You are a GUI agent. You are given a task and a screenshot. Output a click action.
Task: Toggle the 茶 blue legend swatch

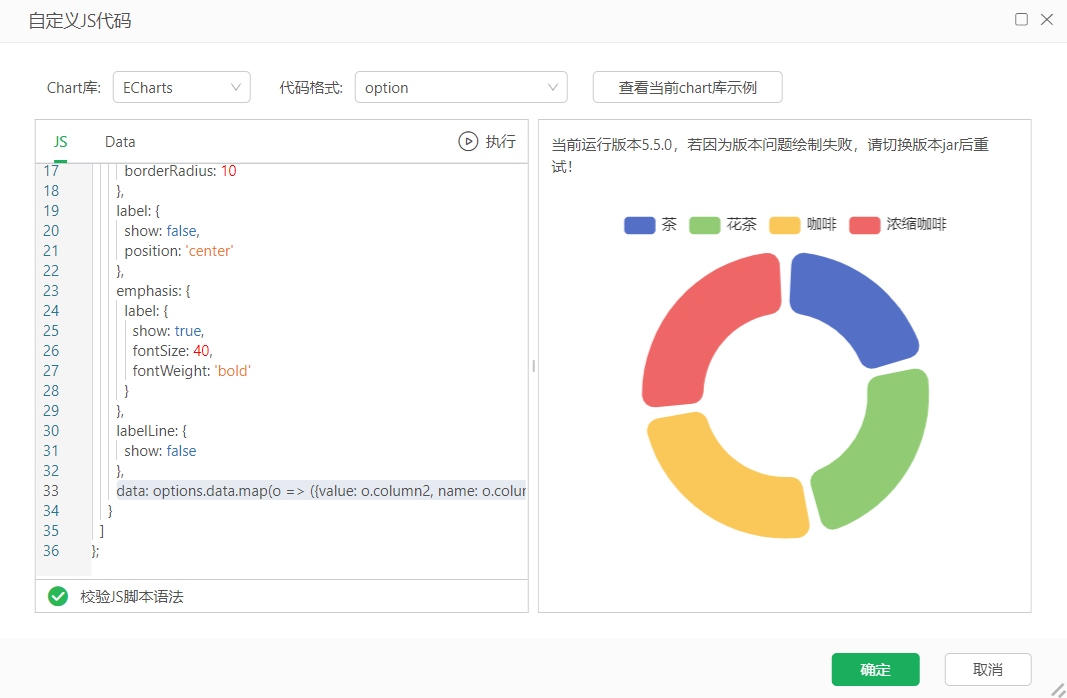tap(640, 225)
